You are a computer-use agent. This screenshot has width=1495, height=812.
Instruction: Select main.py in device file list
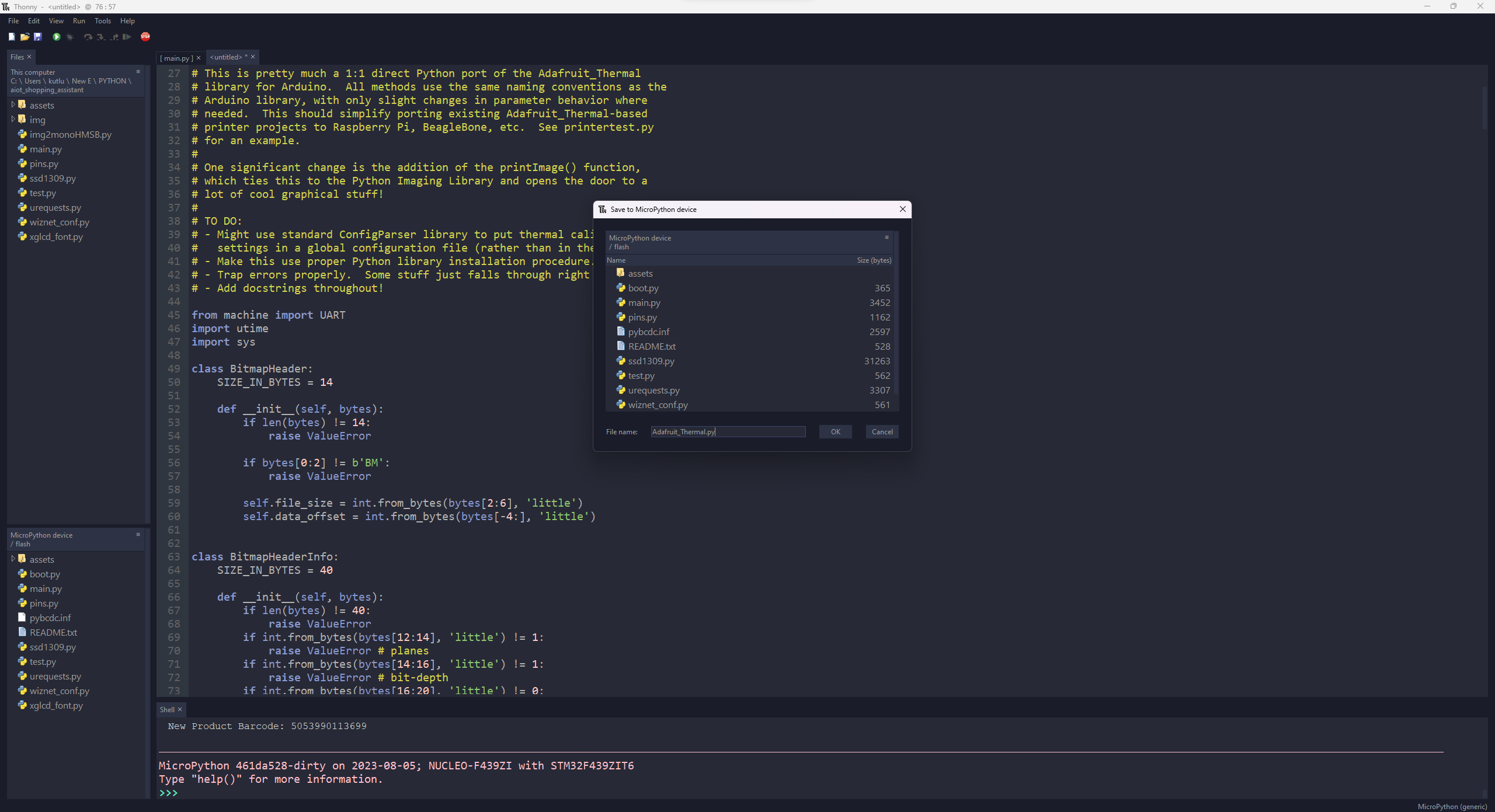click(x=645, y=302)
